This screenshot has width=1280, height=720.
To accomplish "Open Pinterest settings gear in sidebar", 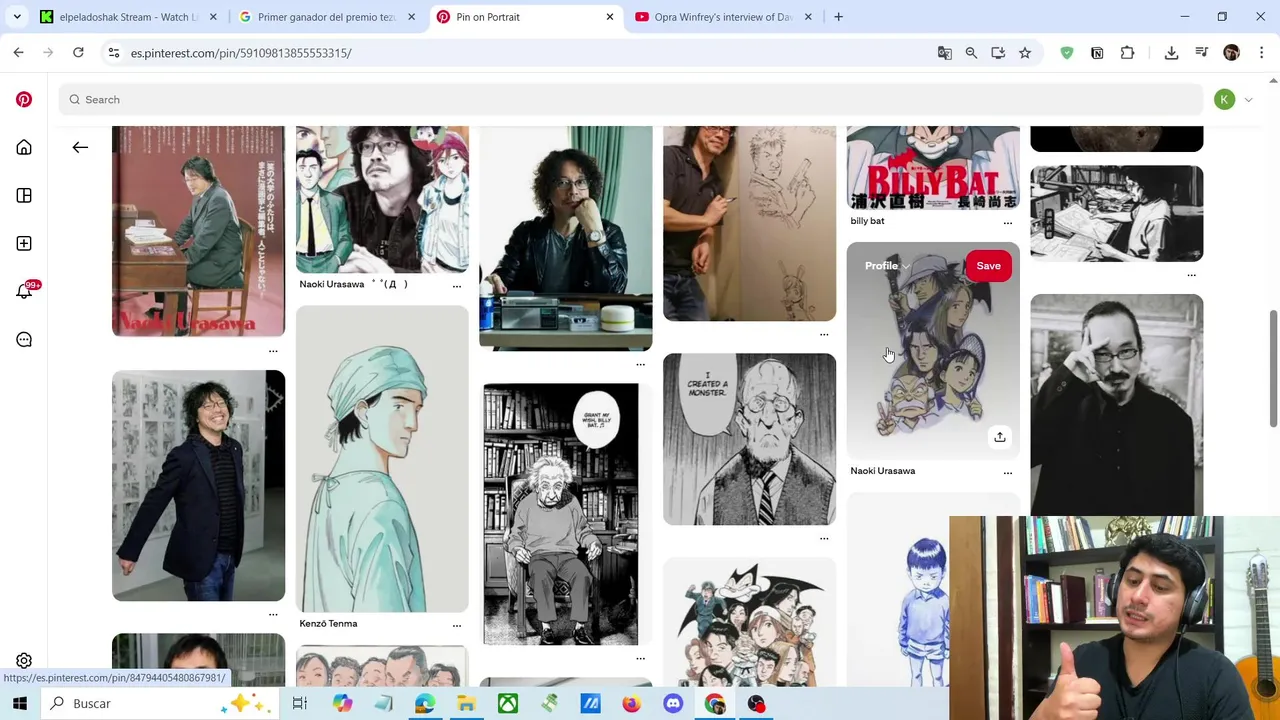I will 24,661.
